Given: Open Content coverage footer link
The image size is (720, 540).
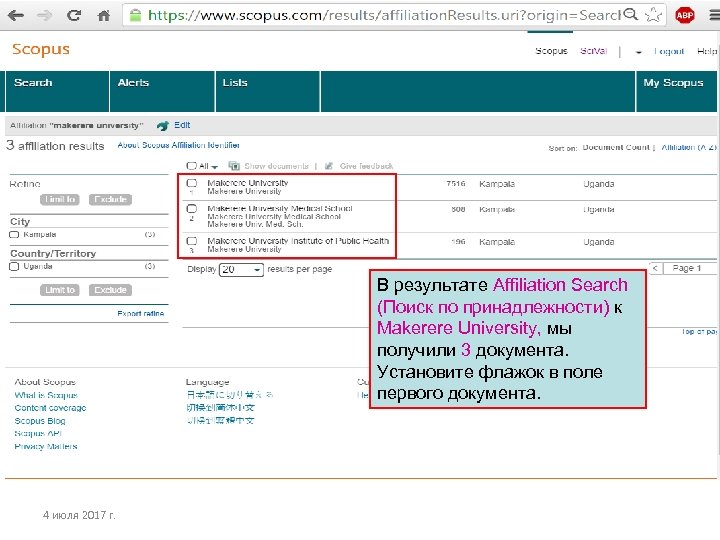Looking at the screenshot, I should pyautogui.click(x=50, y=408).
